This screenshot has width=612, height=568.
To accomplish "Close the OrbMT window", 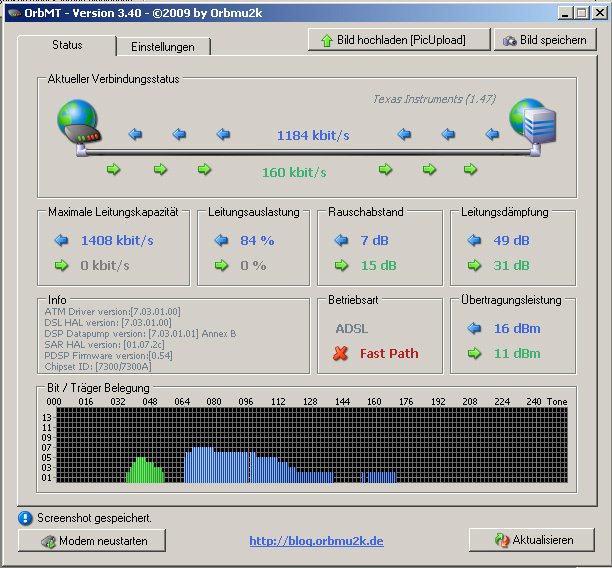I will (x=600, y=13).
